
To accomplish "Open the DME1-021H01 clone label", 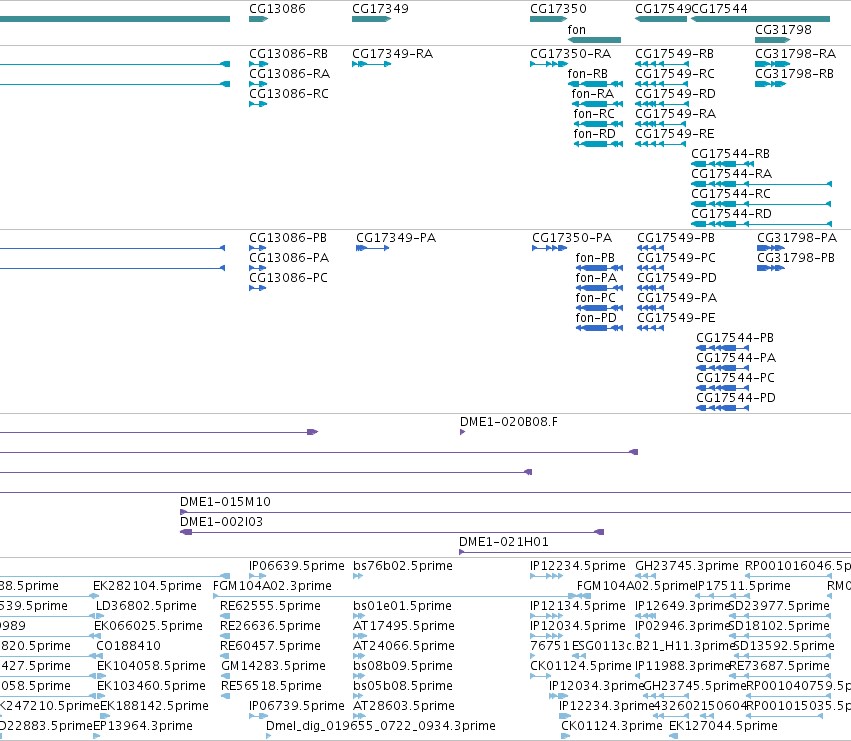I will 504,542.
